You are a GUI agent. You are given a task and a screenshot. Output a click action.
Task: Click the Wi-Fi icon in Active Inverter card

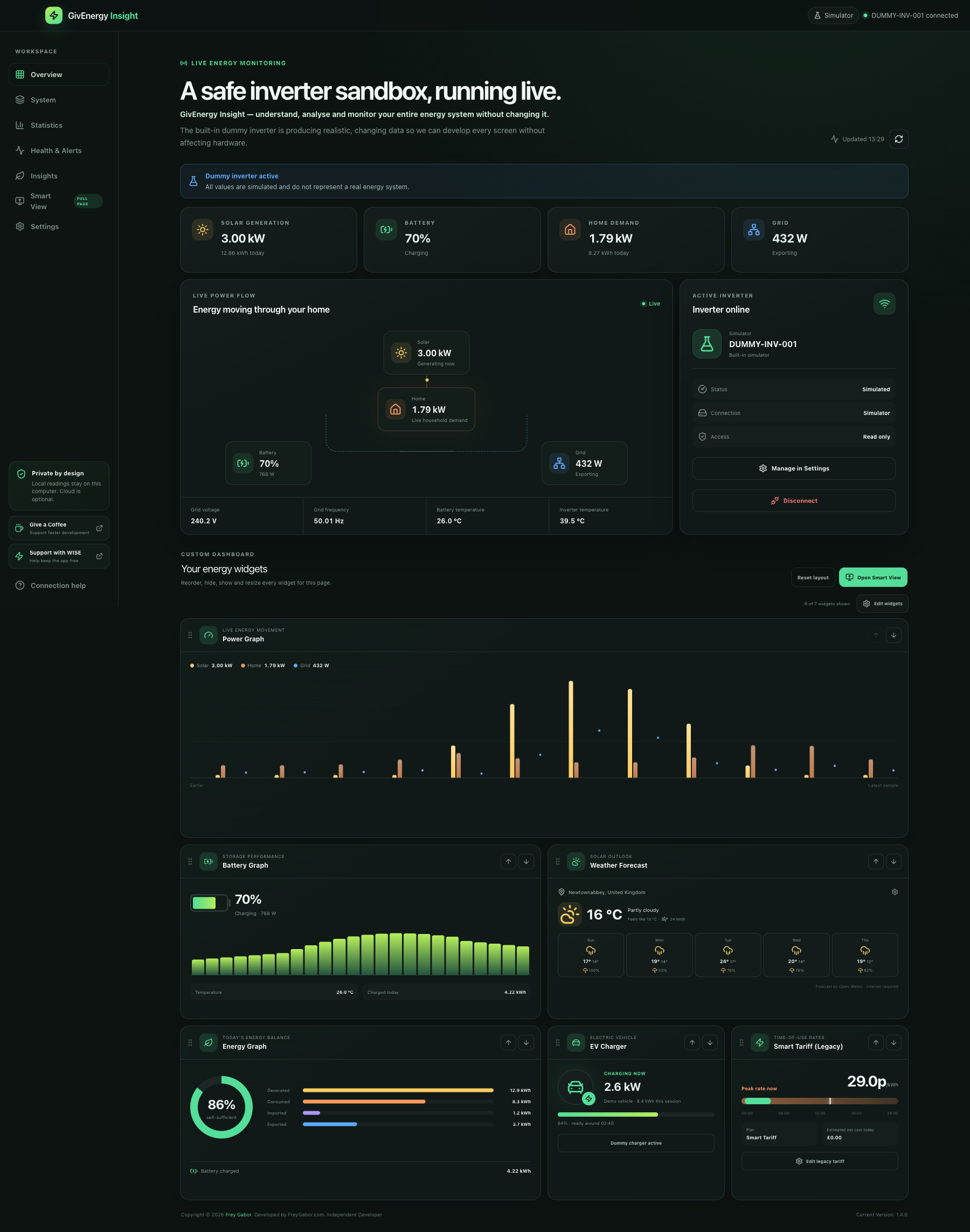(884, 304)
